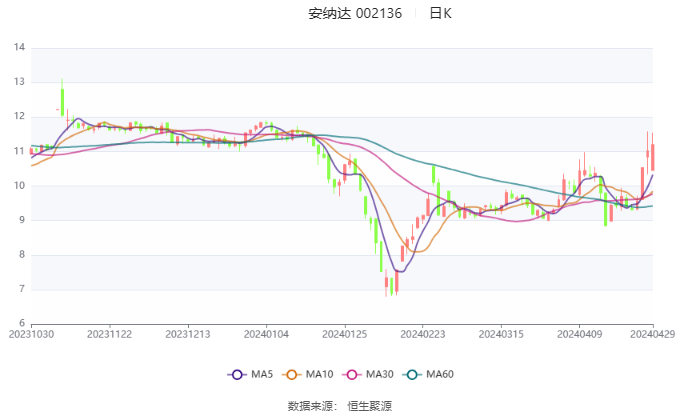Click the teal MA60 legend circle marker
The width and height of the screenshot is (680, 413).
pyautogui.click(x=413, y=374)
